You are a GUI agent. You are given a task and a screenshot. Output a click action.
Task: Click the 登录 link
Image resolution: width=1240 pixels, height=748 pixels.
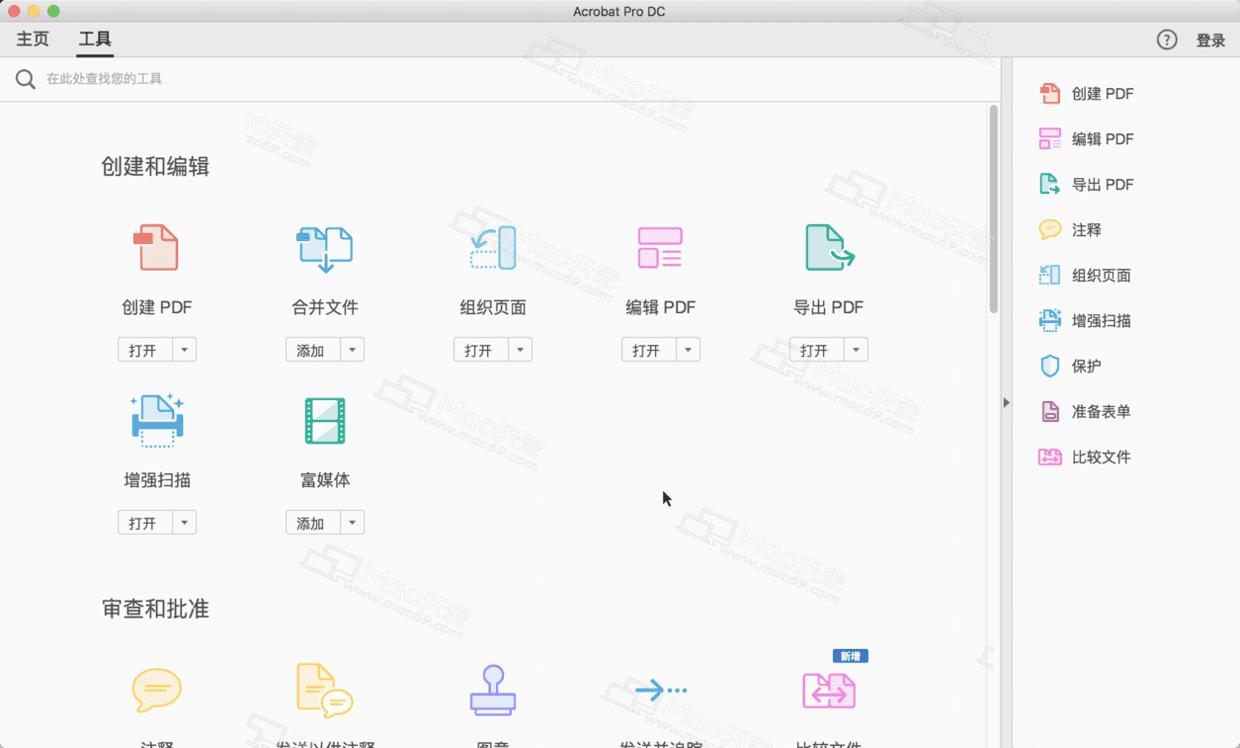click(1210, 40)
